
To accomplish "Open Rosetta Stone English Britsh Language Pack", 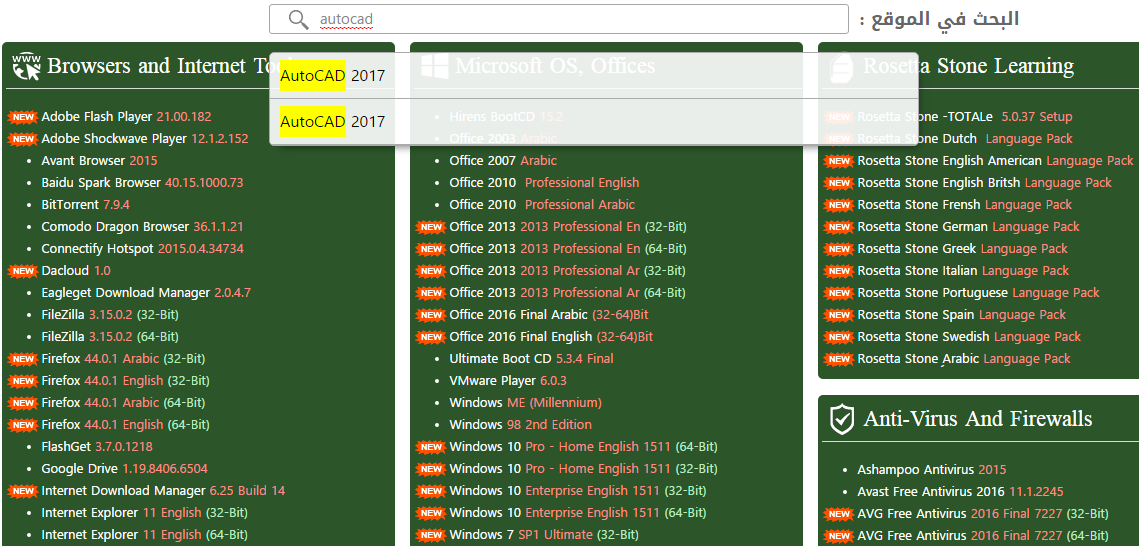I will [985, 182].
